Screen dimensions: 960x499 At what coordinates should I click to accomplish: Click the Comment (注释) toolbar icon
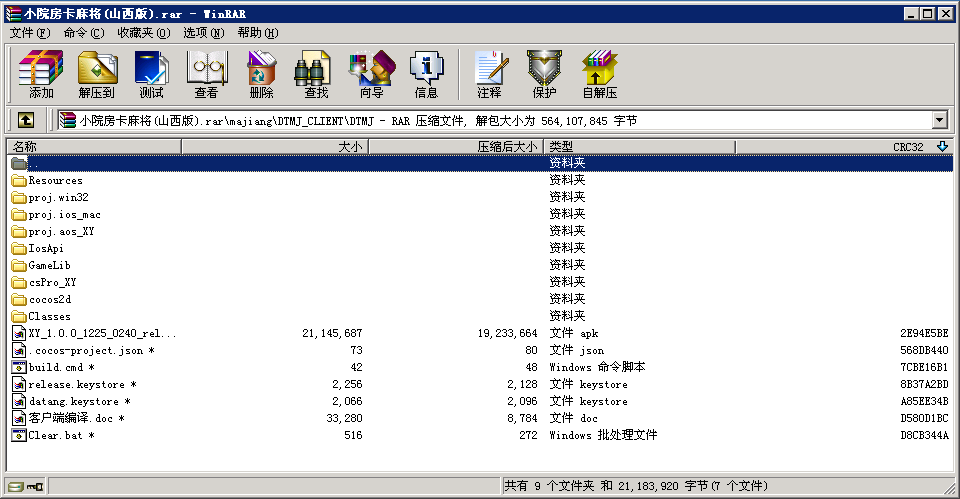(x=489, y=74)
